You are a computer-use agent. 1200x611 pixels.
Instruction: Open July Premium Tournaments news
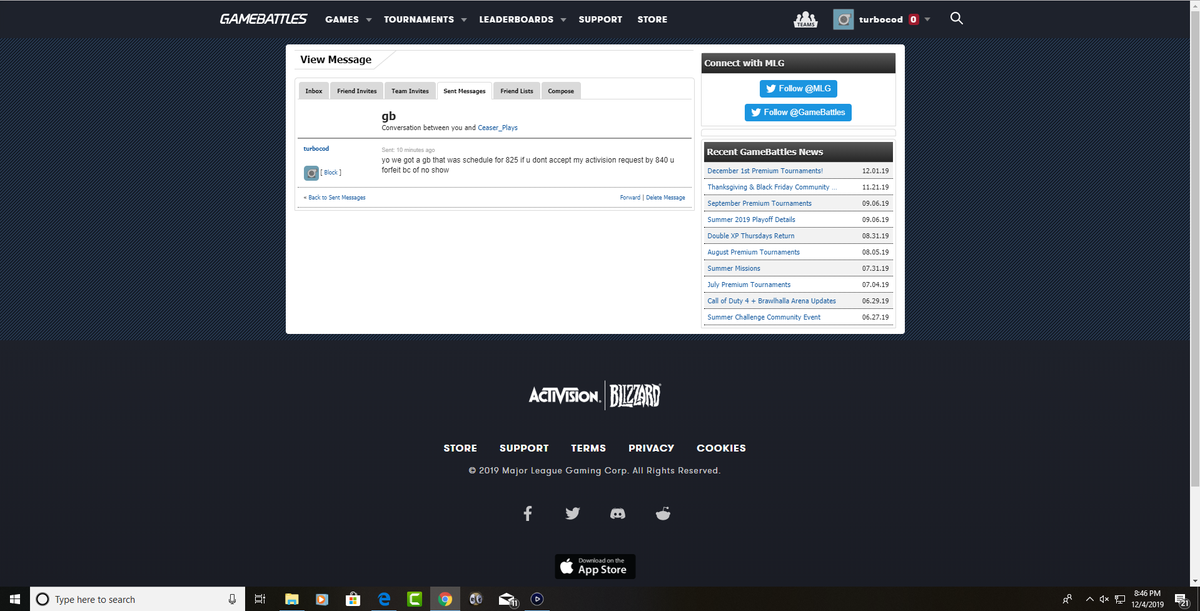[749, 284]
